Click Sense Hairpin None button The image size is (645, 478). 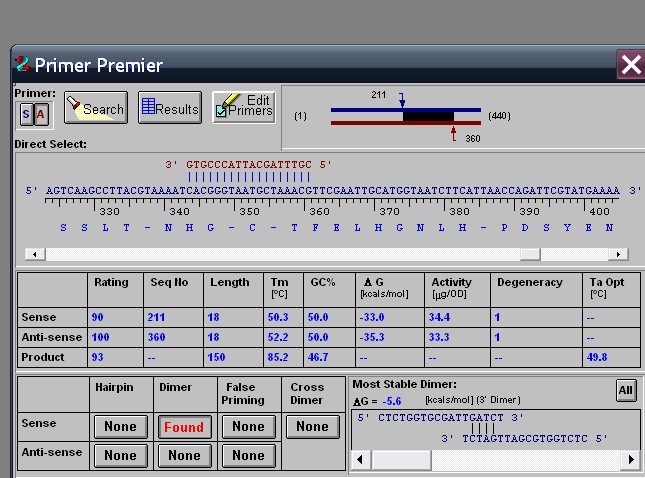pos(121,427)
